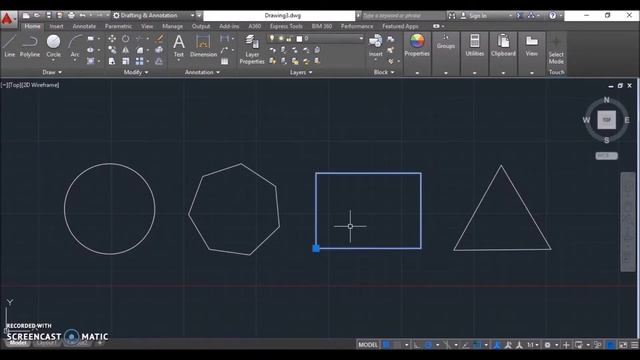Toggle the layer freeze sun icon
This screenshot has height=360, width=640.
click(281, 38)
